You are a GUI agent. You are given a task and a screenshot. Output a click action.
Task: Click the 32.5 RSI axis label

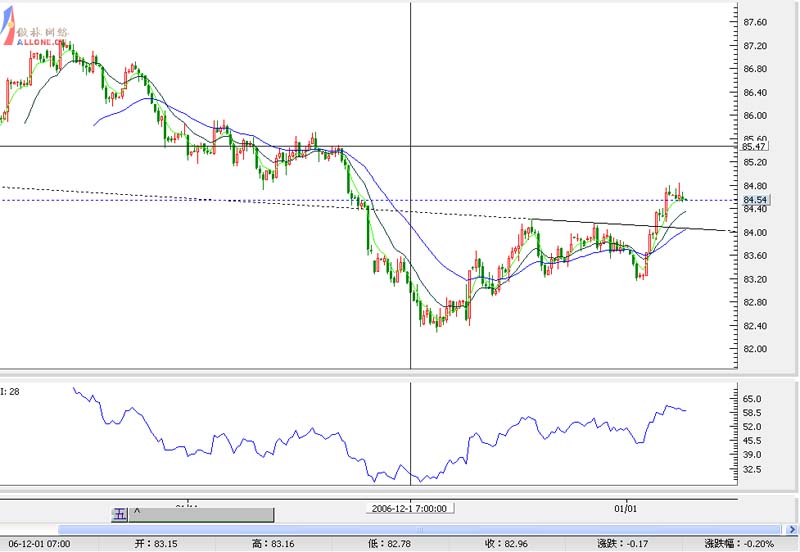coord(752,469)
